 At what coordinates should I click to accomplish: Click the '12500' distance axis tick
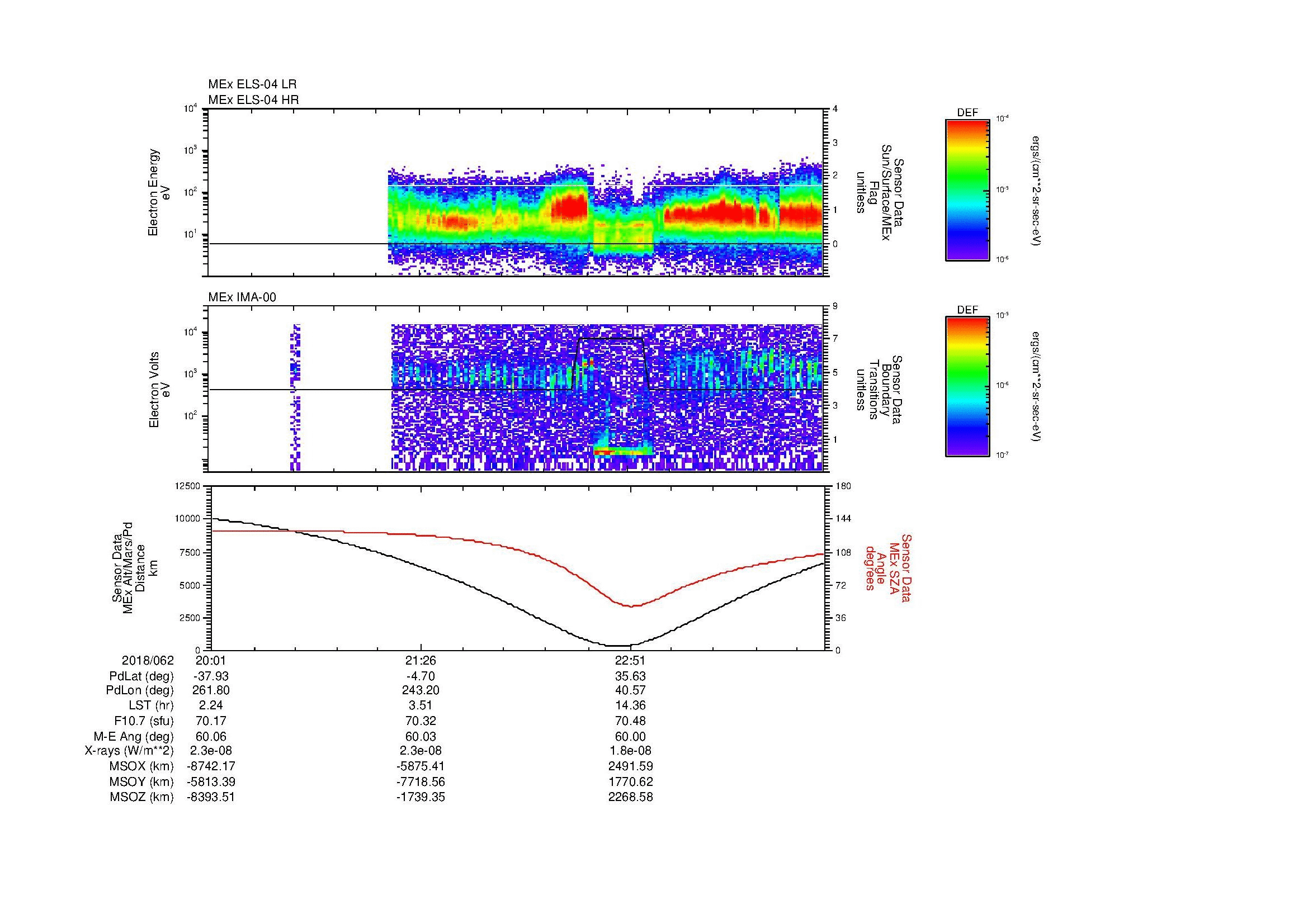[188, 486]
